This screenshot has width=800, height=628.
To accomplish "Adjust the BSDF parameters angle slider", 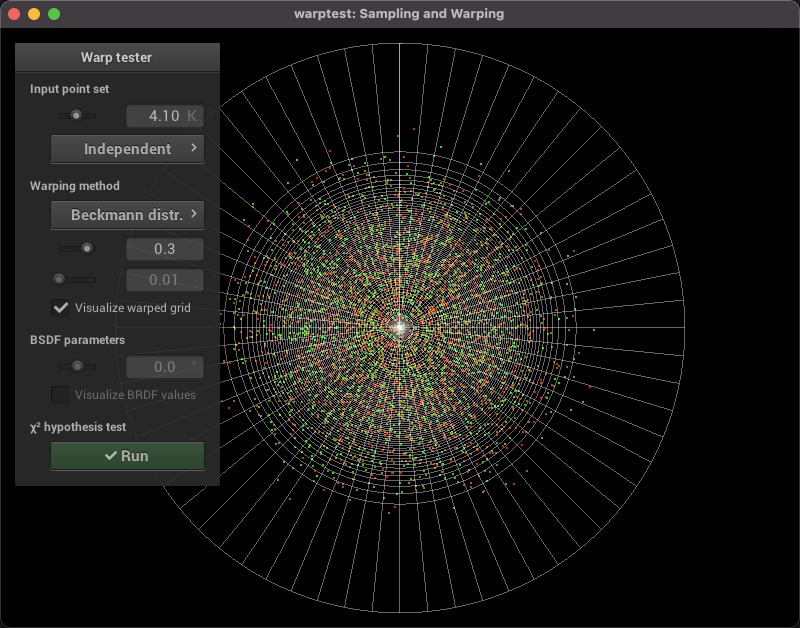I will tap(77, 366).
